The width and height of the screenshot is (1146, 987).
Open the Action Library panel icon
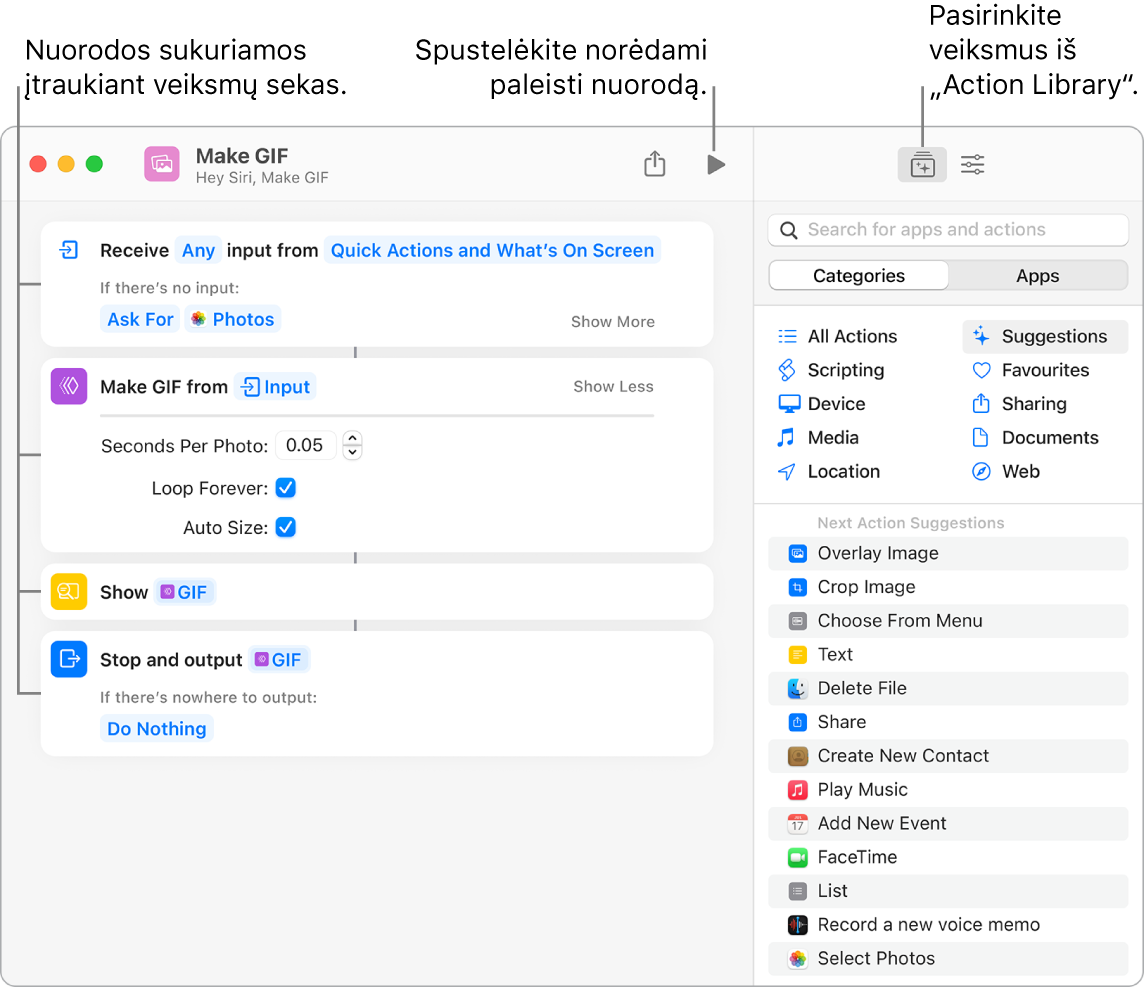coord(922,165)
